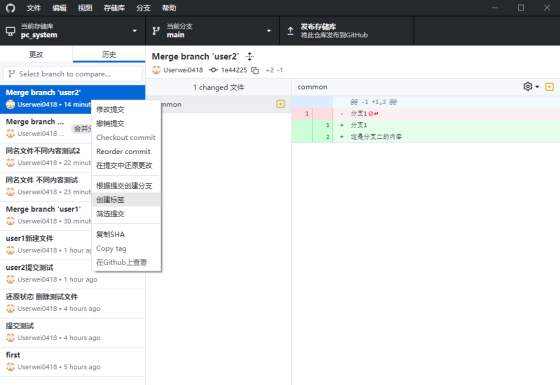Open the 编辑 menu
560x385 pixels.
pyautogui.click(x=59, y=8)
